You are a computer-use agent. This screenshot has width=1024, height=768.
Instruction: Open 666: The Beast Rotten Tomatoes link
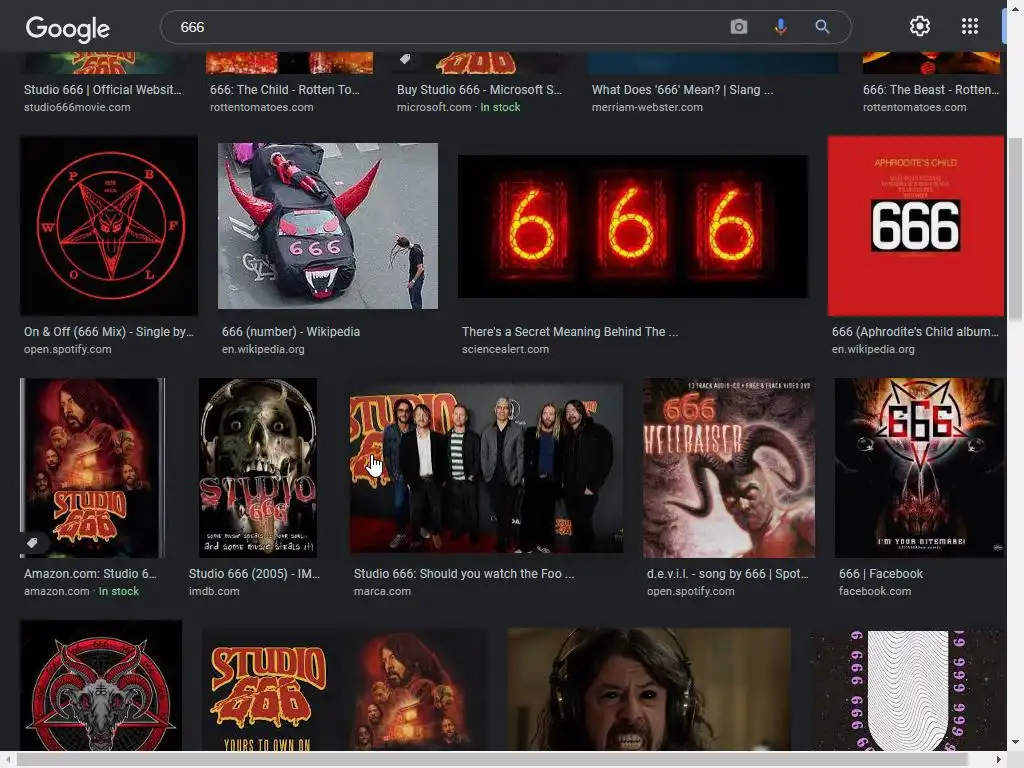931,89
